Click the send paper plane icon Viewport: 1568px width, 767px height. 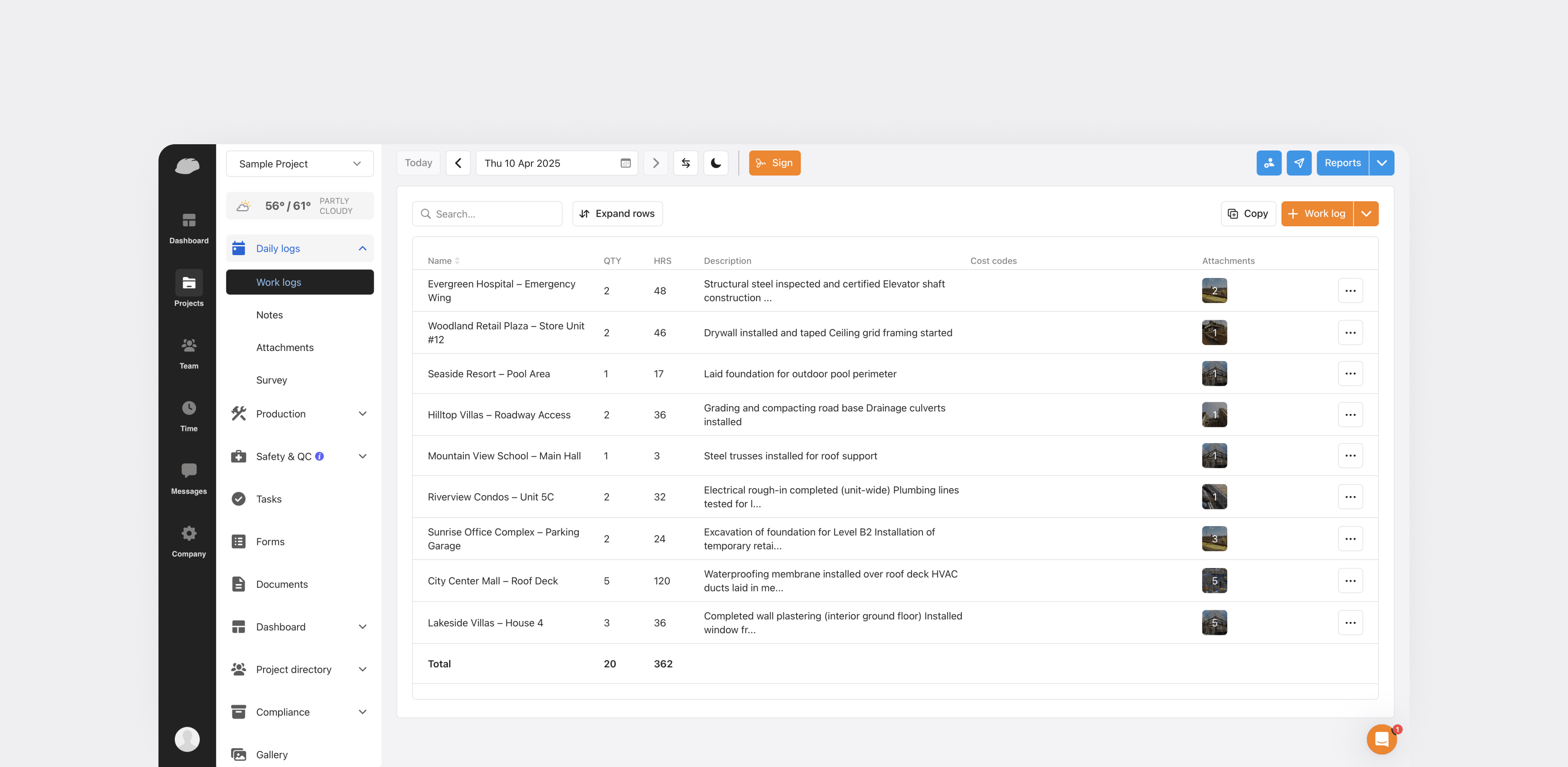(x=1298, y=163)
